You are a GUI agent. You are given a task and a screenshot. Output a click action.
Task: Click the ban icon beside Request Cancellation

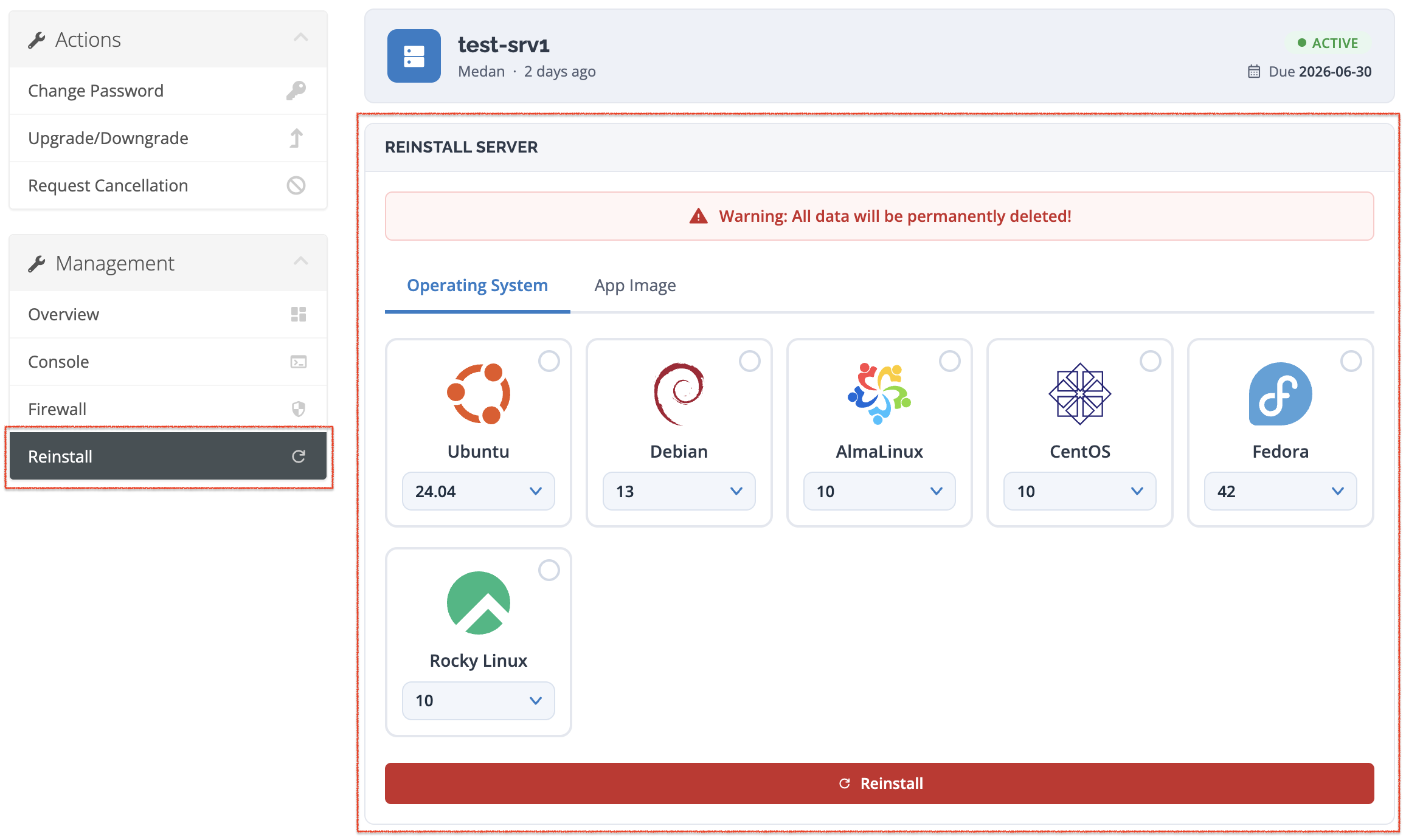point(296,185)
